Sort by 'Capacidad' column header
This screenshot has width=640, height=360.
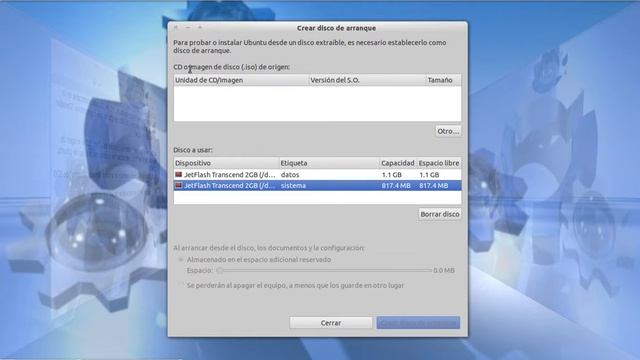tap(398, 163)
